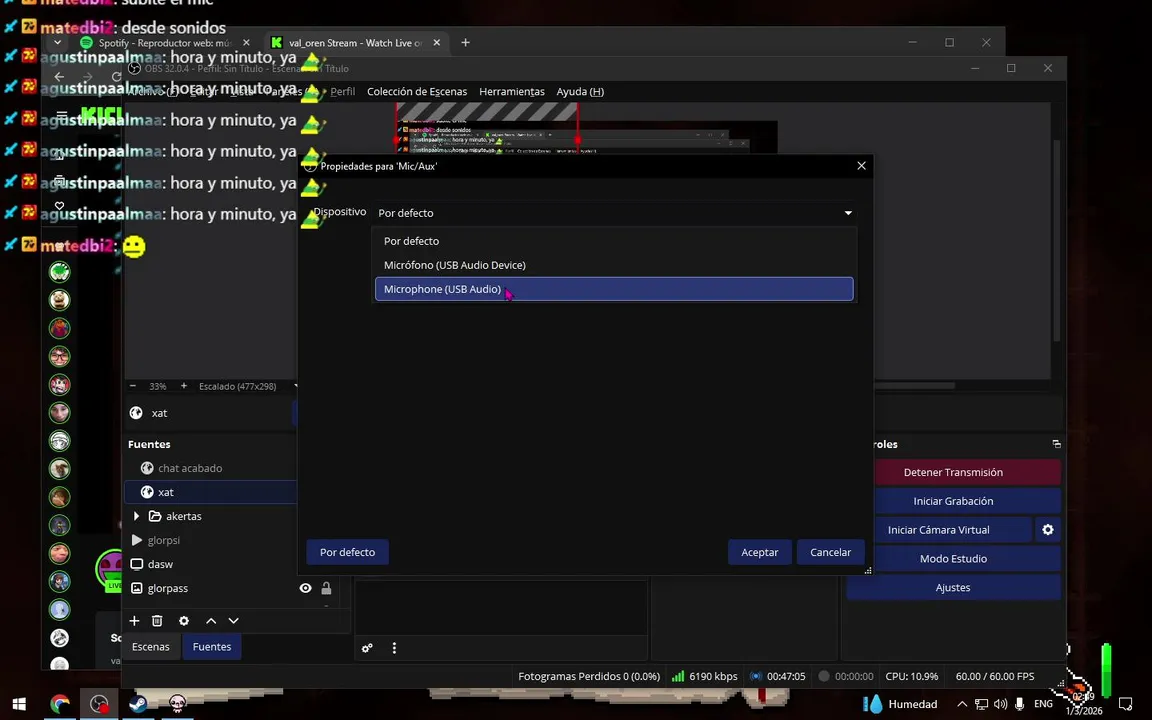Open Chrome from the taskbar
The height and width of the screenshot is (720, 1152).
pyautogui.click(x=60, y=704)
